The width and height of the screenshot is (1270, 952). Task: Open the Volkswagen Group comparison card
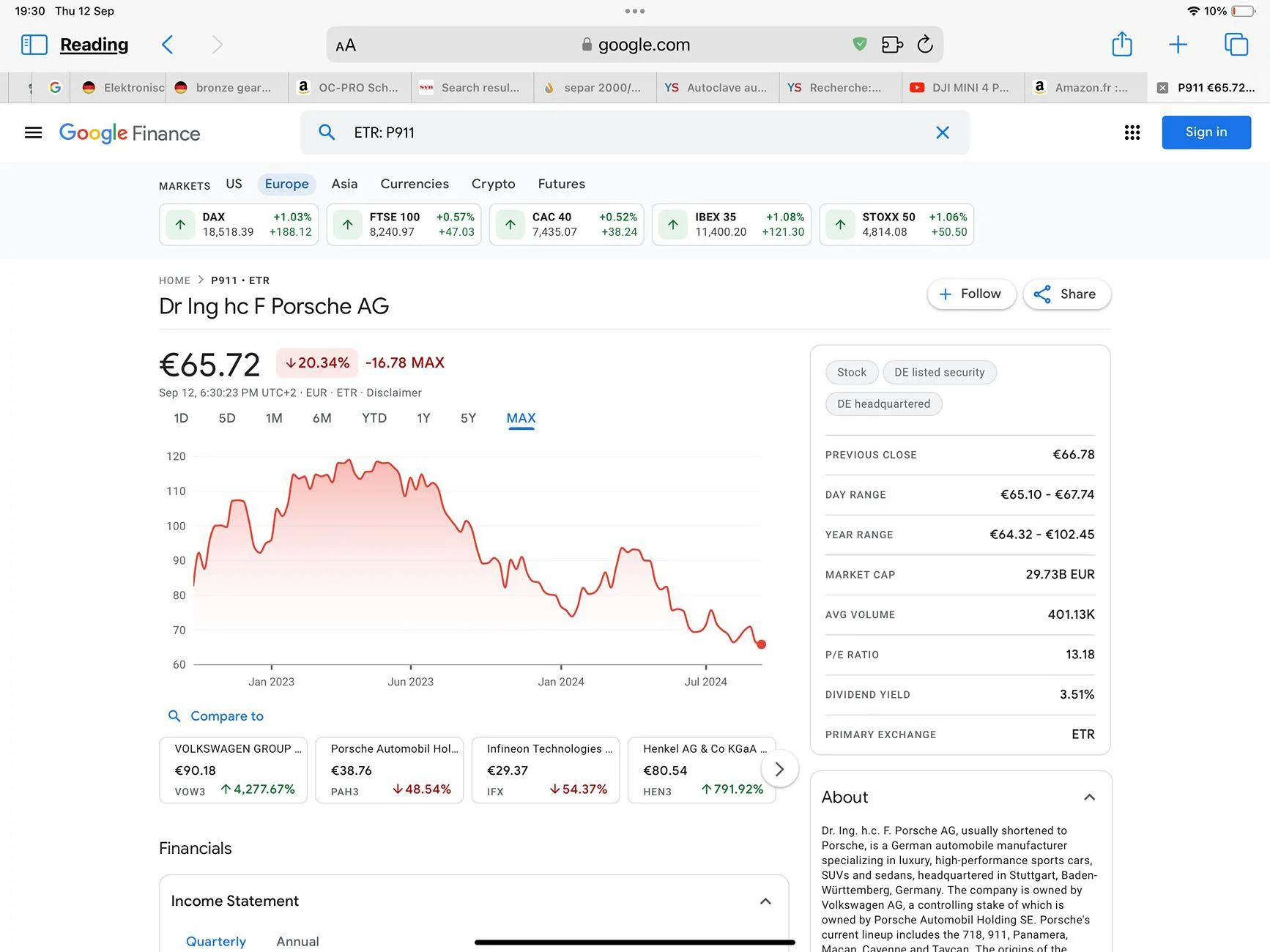coord(233,770)
